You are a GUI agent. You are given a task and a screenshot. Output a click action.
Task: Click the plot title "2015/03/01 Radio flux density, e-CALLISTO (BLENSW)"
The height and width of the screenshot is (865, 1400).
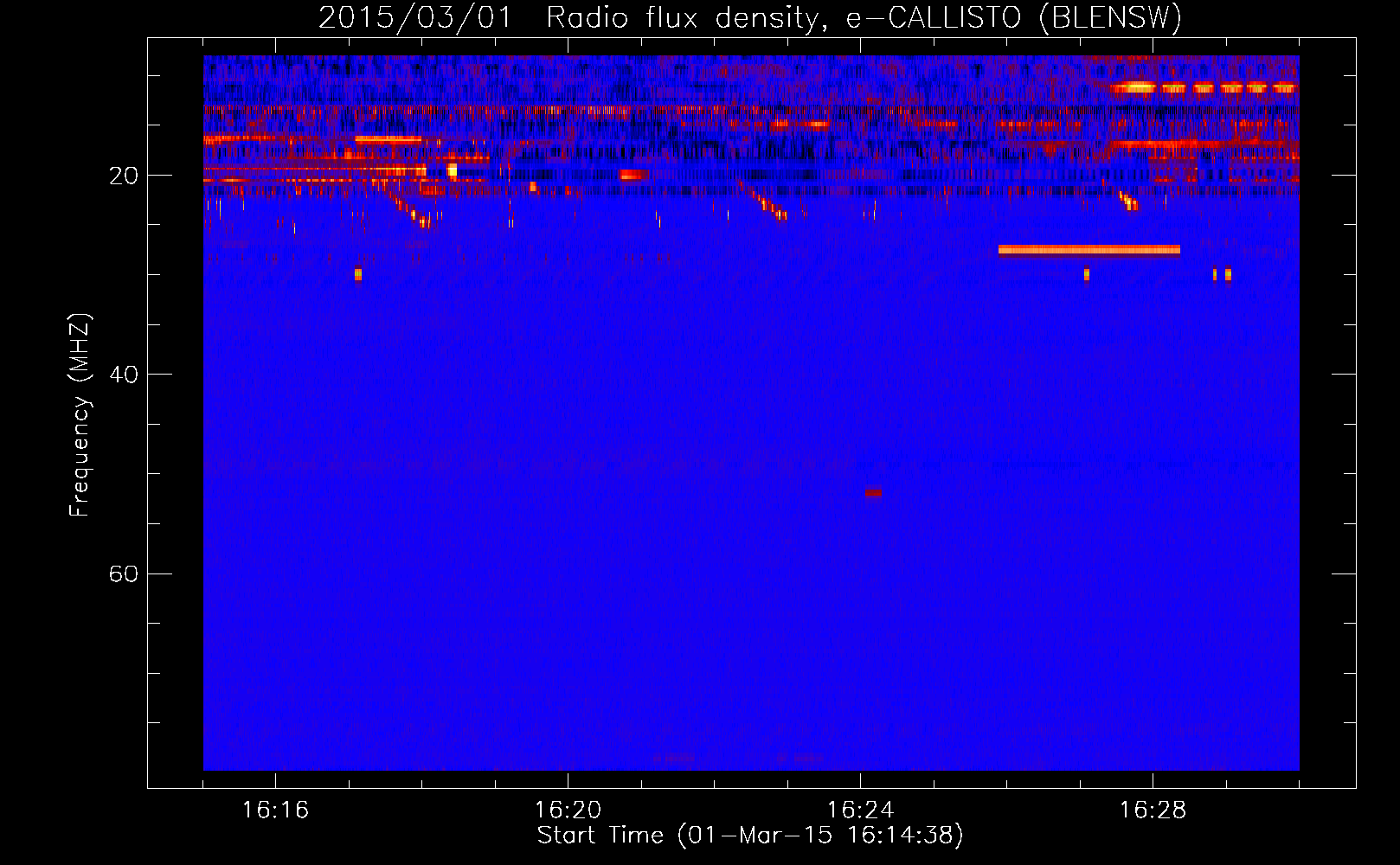point(750,17)
